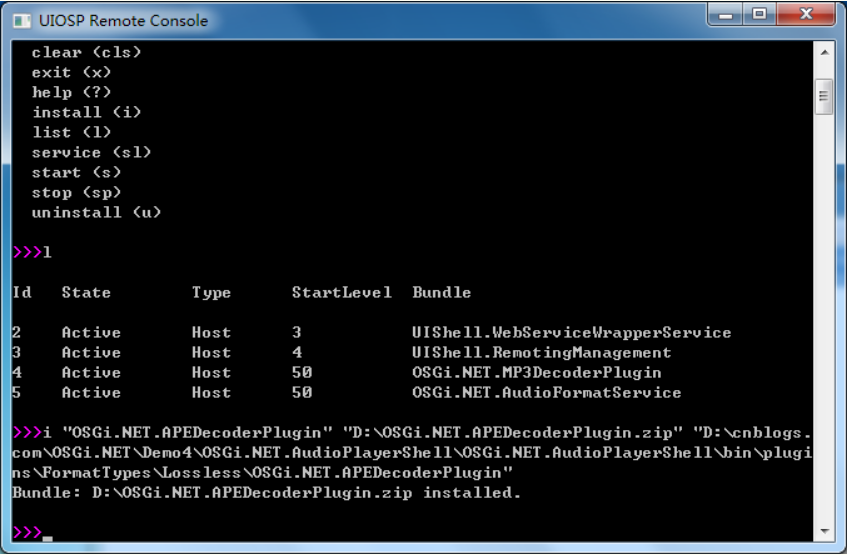Click the UIShell.WebServiceWrapperService bundle row
847x555 pixels.
coord(372,332)
